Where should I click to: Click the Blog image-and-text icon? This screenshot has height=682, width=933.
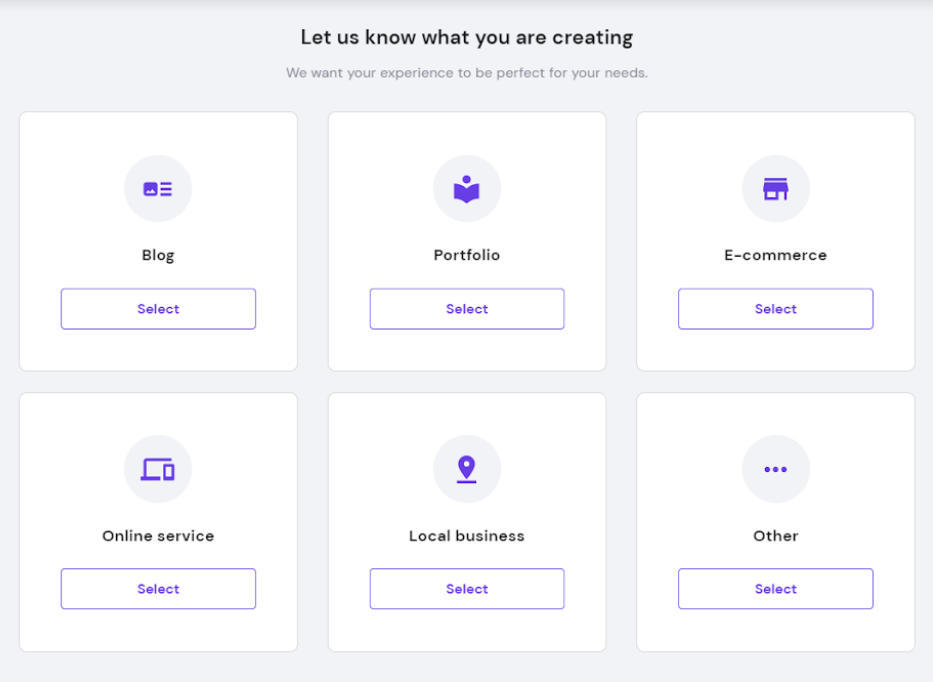click(158, 189)
